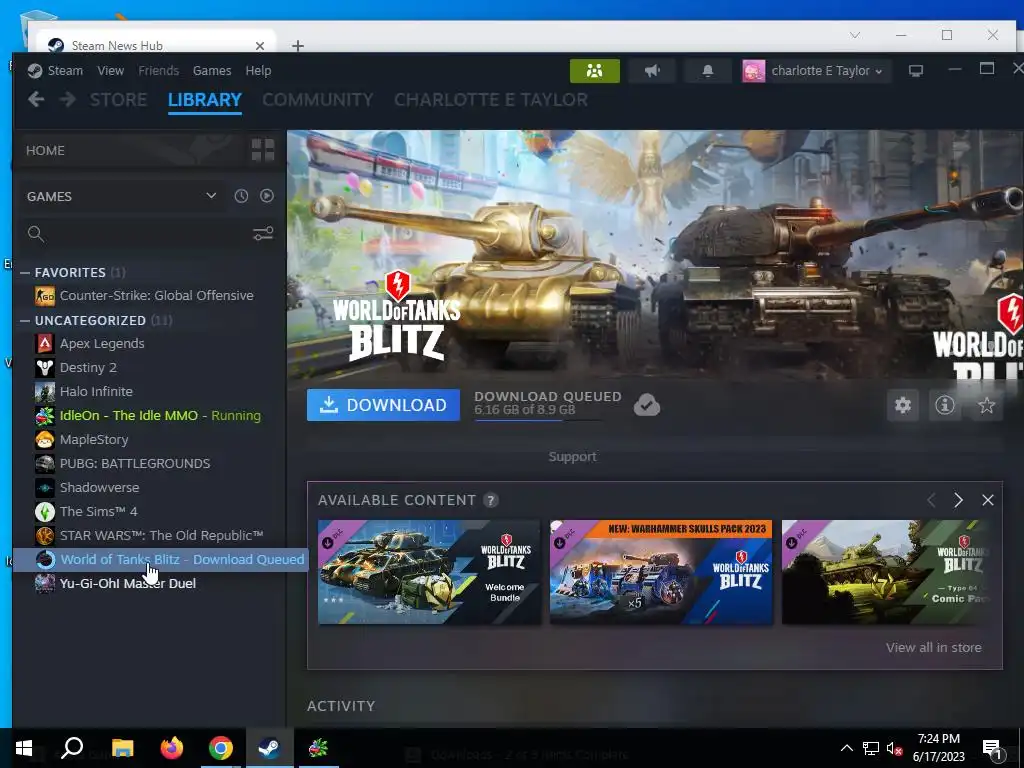Viewport: 1024px width, 768px height.
Task: Select Halo Infinite in library
Action: [96, 392]
